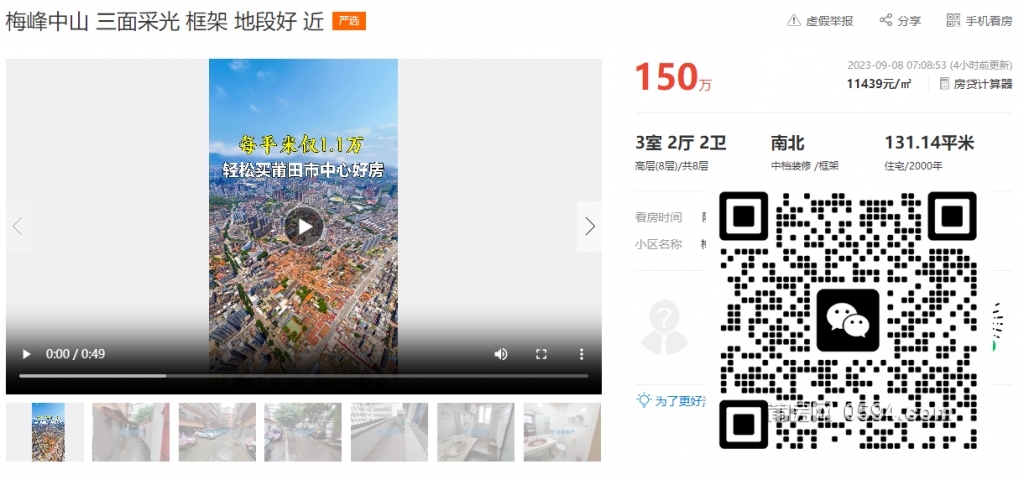Click the 住宅/2000年 text
Screen dimensions: 1024x480
(x=914, y=166)
